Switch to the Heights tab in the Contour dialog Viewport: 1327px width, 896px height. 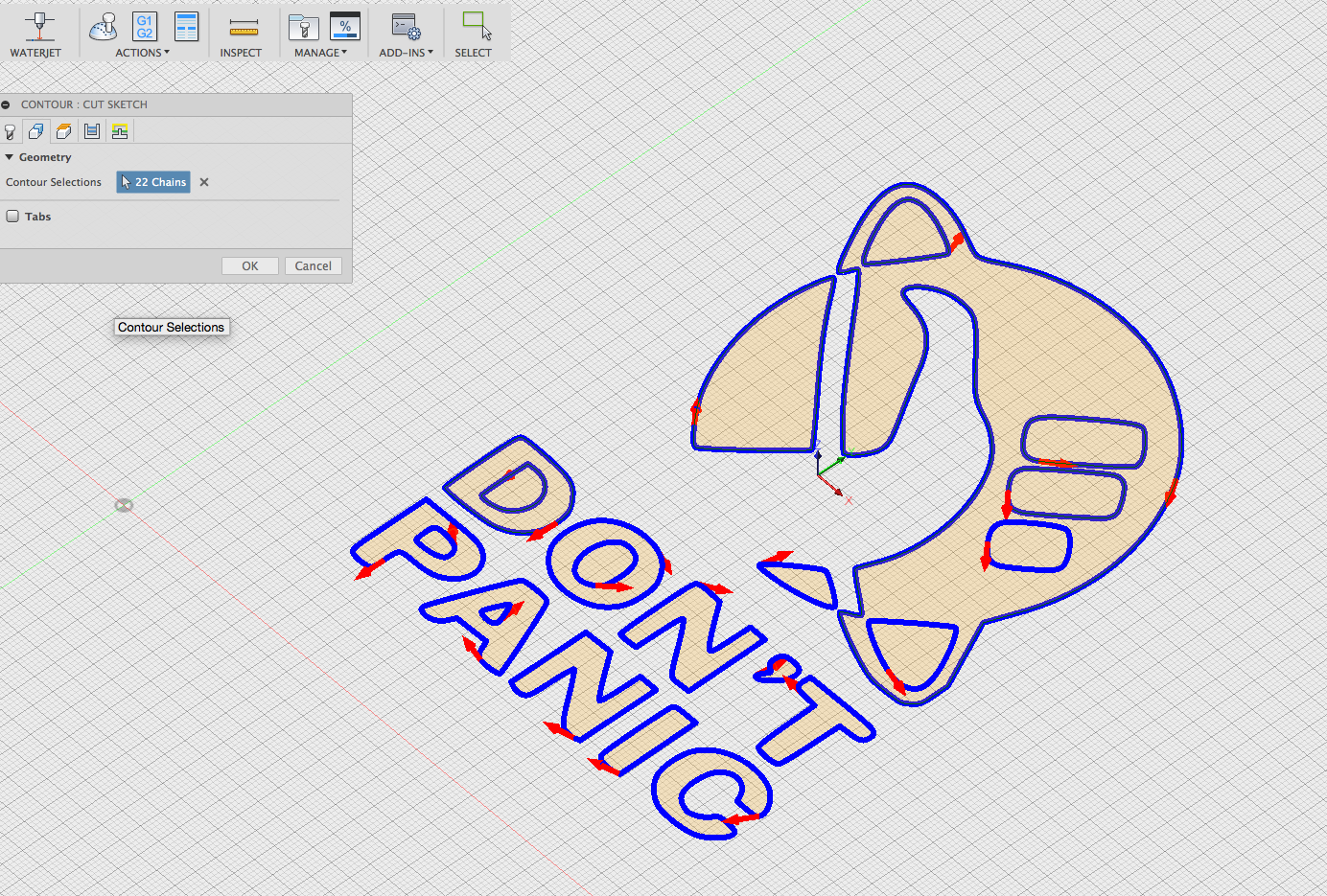[63, 131]
